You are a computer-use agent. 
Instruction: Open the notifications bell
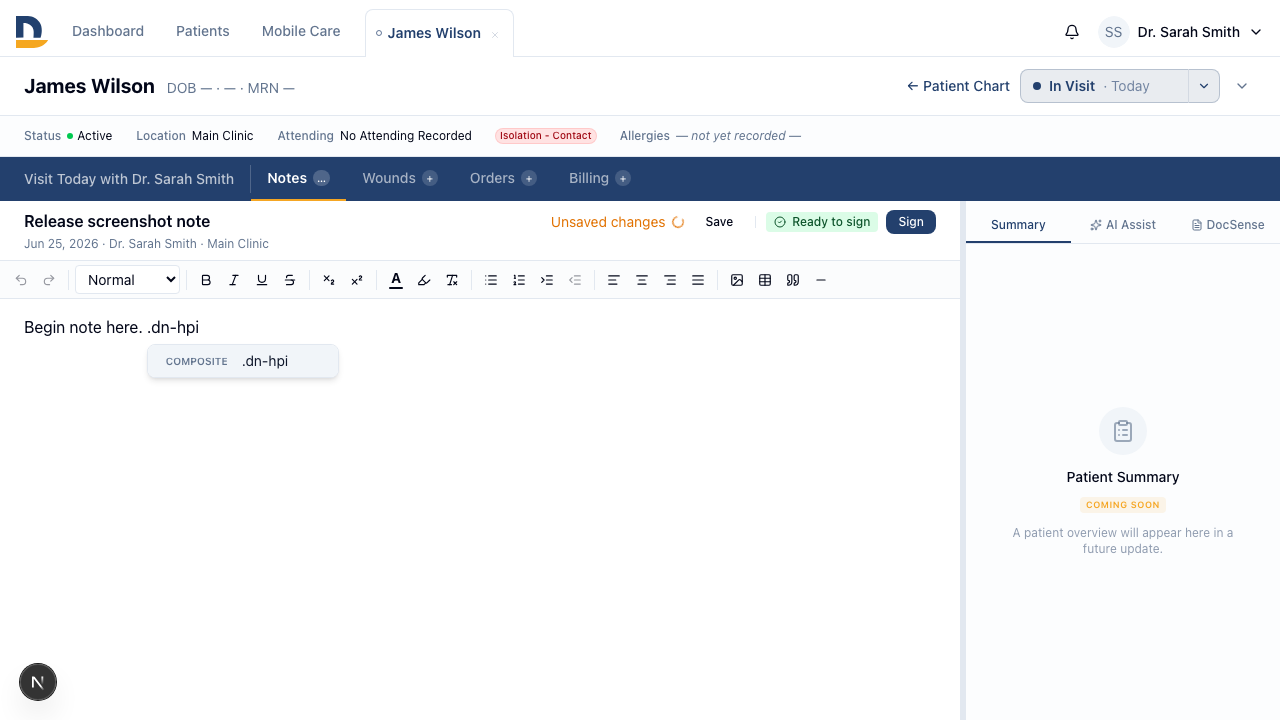tap(1072, 32)
